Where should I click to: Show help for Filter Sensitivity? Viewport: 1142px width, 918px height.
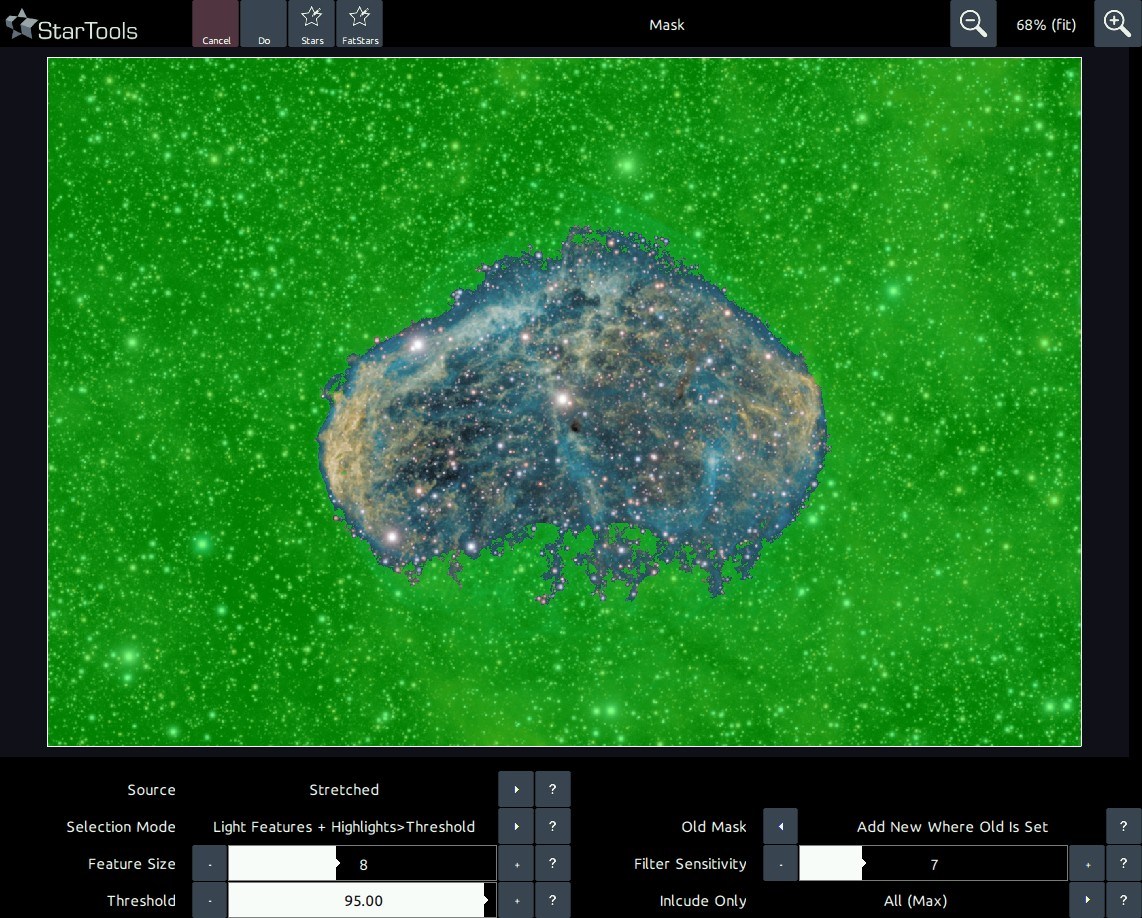coord(1124,863)
